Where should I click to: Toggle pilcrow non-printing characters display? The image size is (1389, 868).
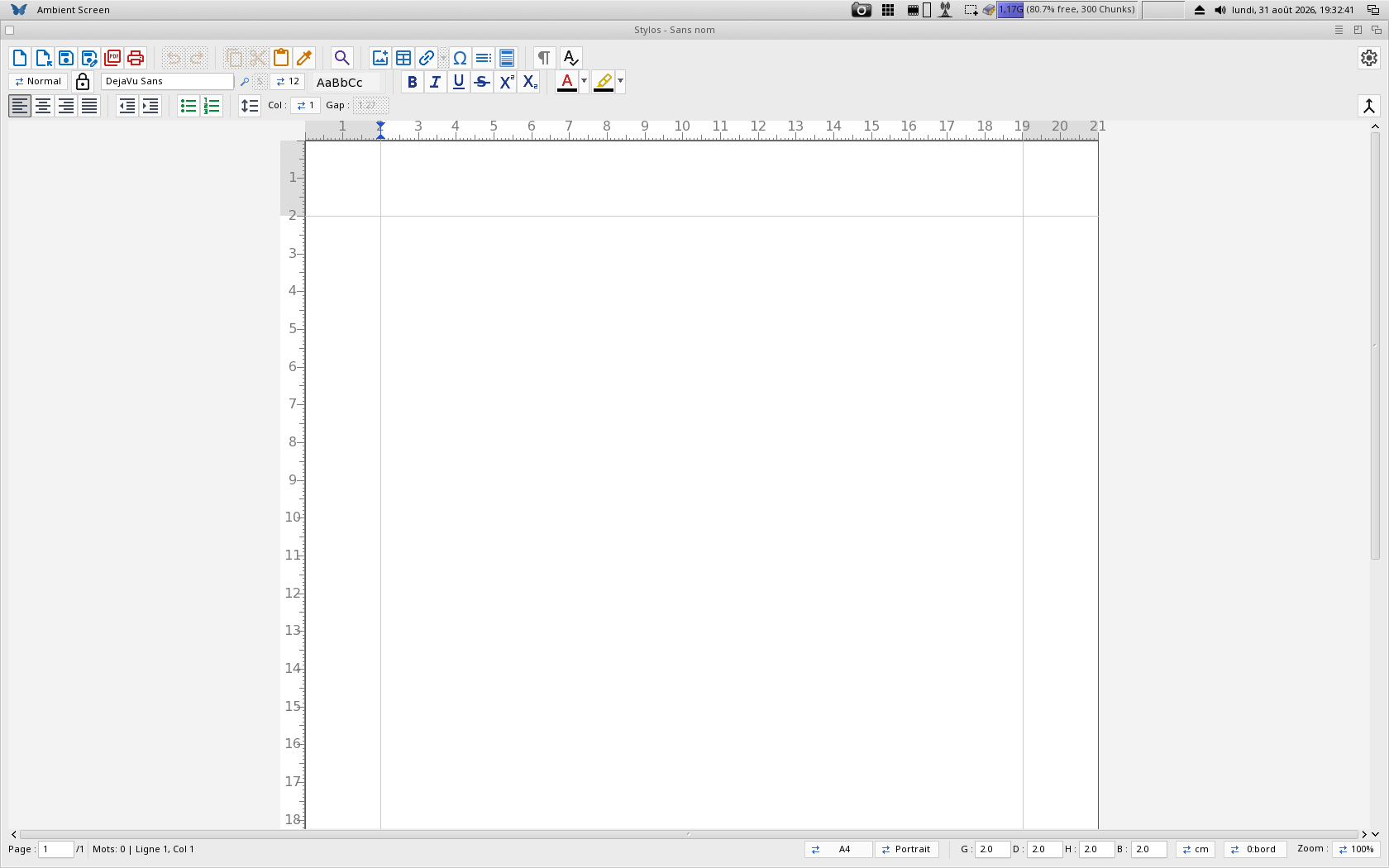[544, 58]
